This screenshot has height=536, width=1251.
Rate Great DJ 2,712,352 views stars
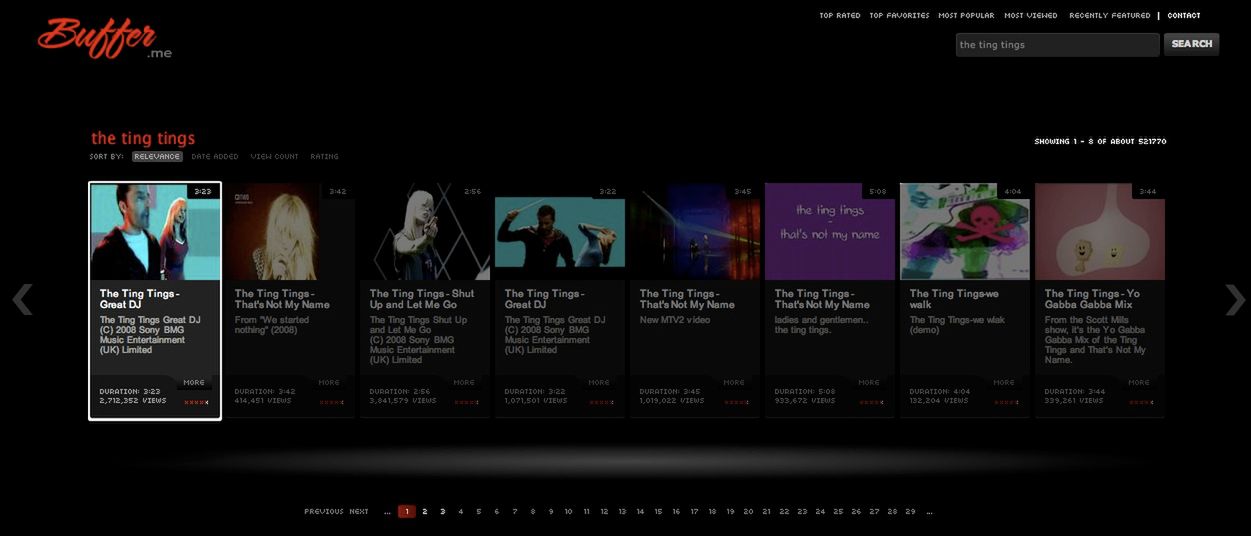pos(195,402)
